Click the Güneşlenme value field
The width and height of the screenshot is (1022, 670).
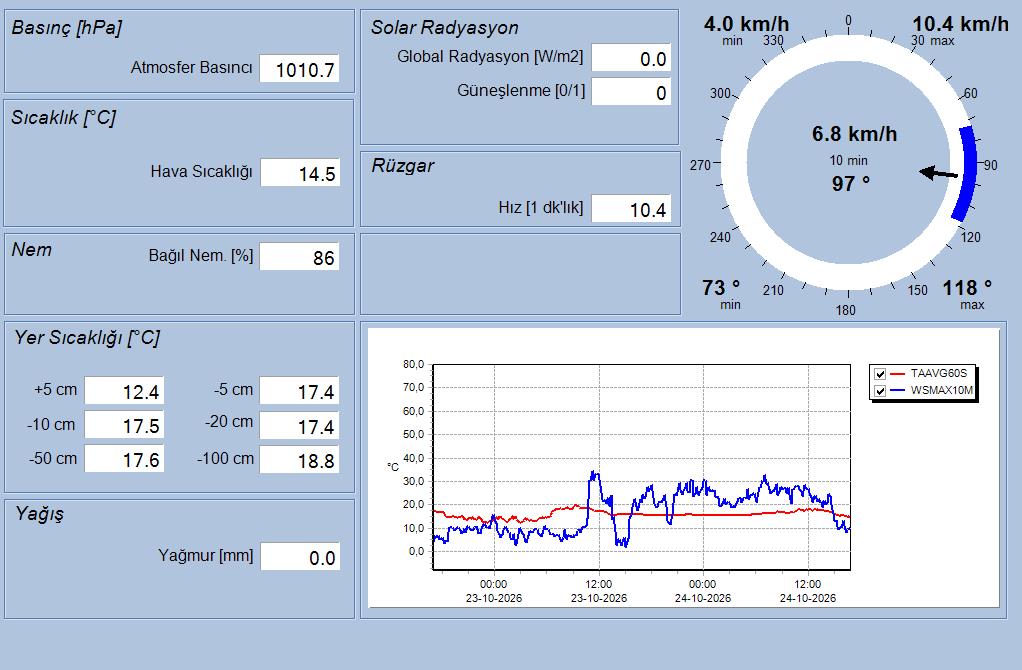[631, 92]
